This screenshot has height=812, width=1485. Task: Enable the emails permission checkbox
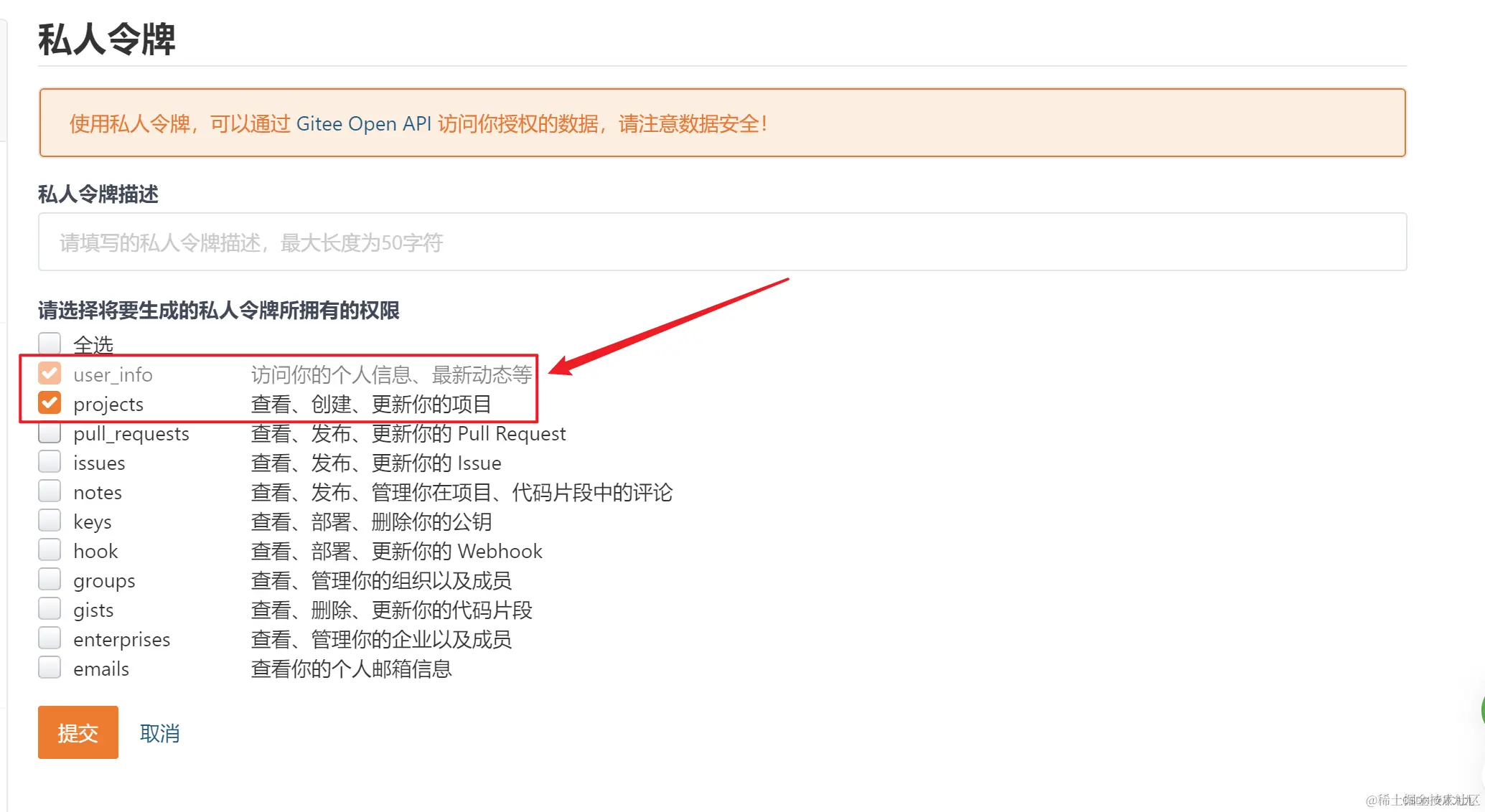coord(50,668)
